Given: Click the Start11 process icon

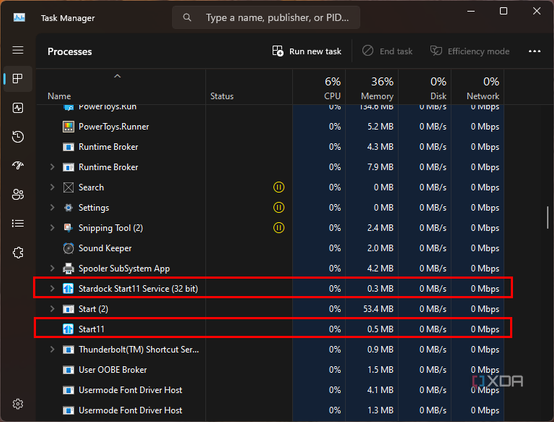Looking at the screenshot, I should [68, 329].
